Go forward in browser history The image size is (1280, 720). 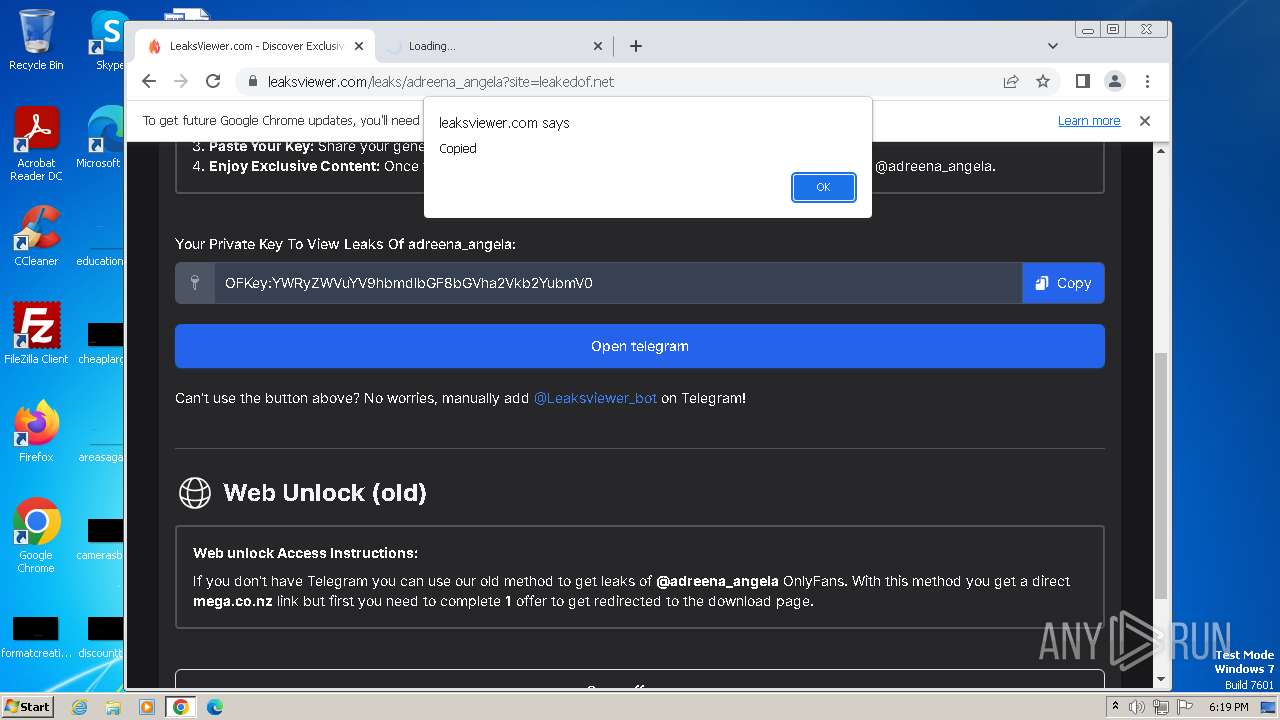[181, 81]
